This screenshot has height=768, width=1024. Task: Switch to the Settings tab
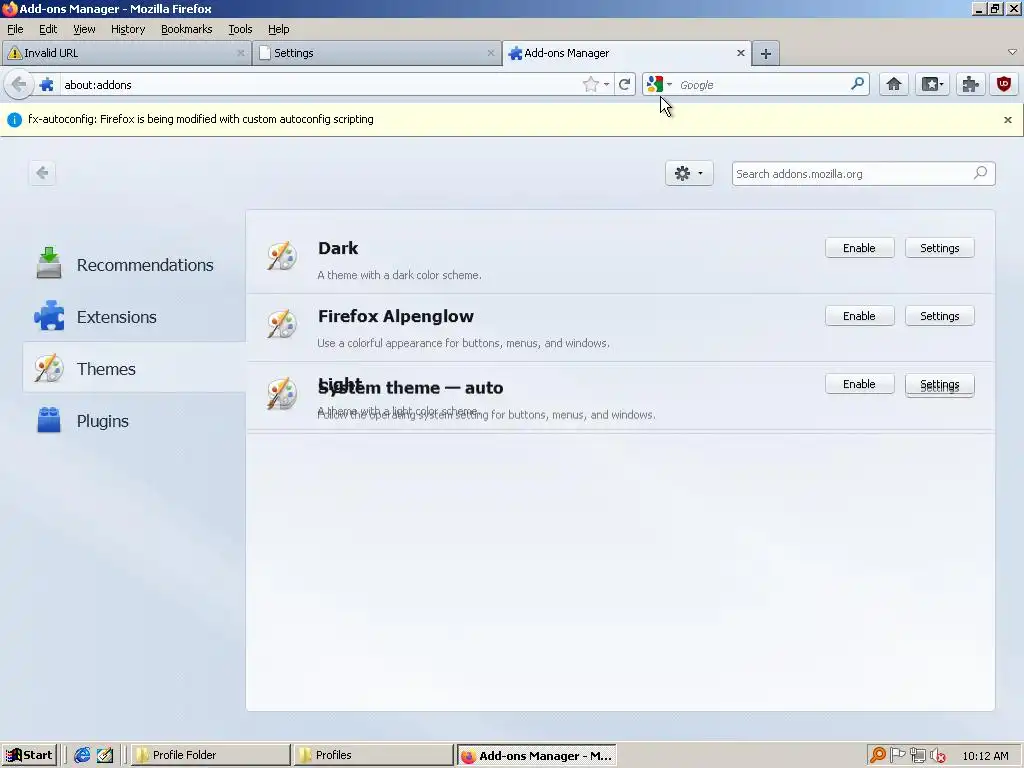click(376, 54)
